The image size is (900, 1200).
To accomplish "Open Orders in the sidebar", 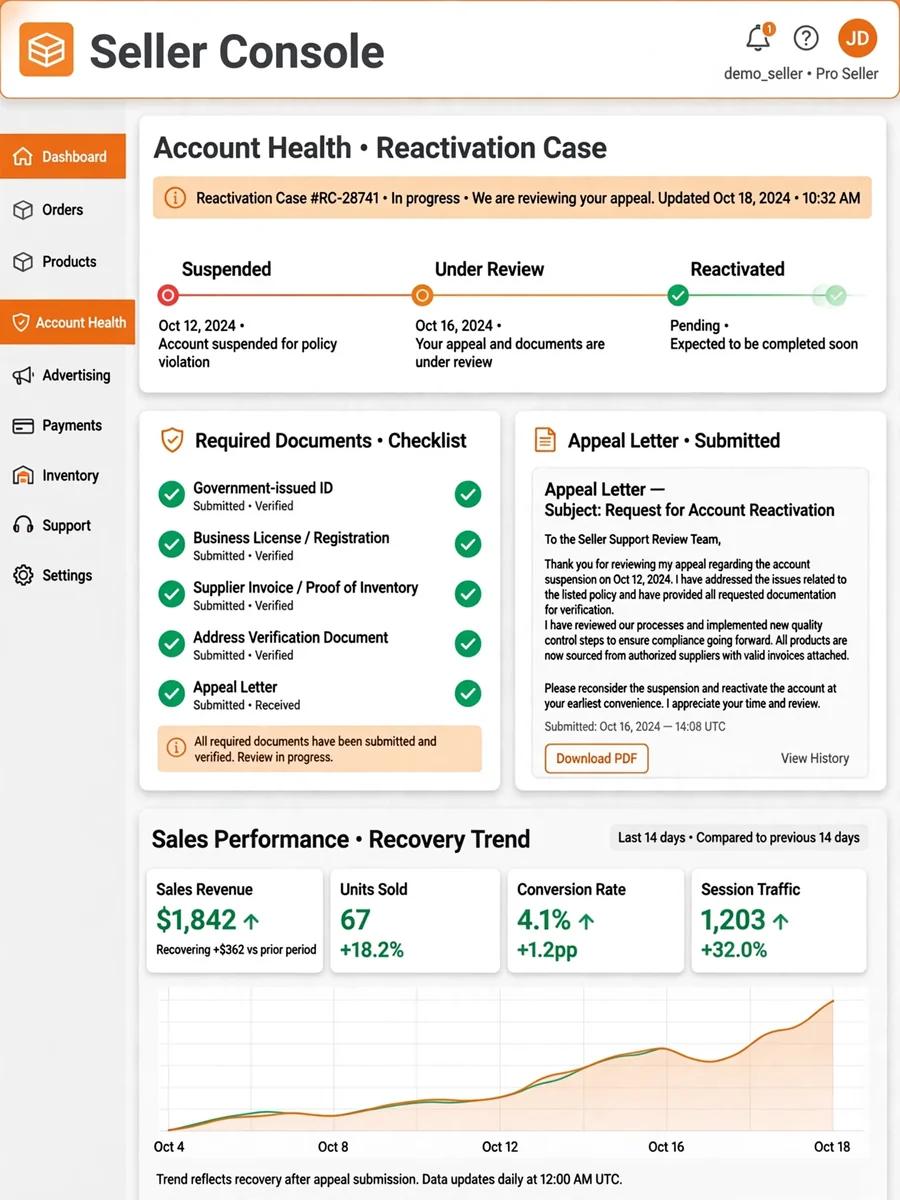I will pos(63,210).
